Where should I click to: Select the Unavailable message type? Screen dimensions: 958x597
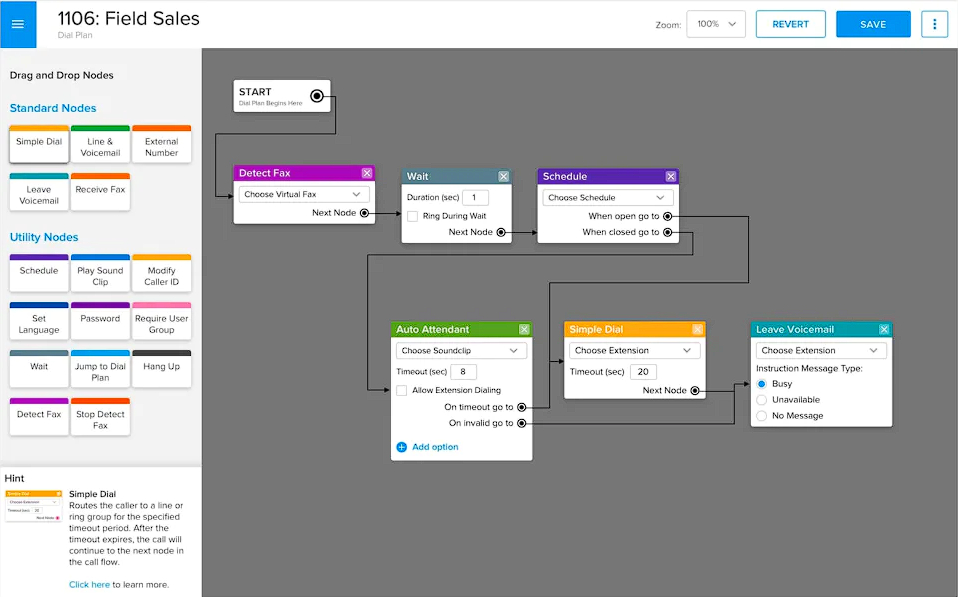pos(762,400)
